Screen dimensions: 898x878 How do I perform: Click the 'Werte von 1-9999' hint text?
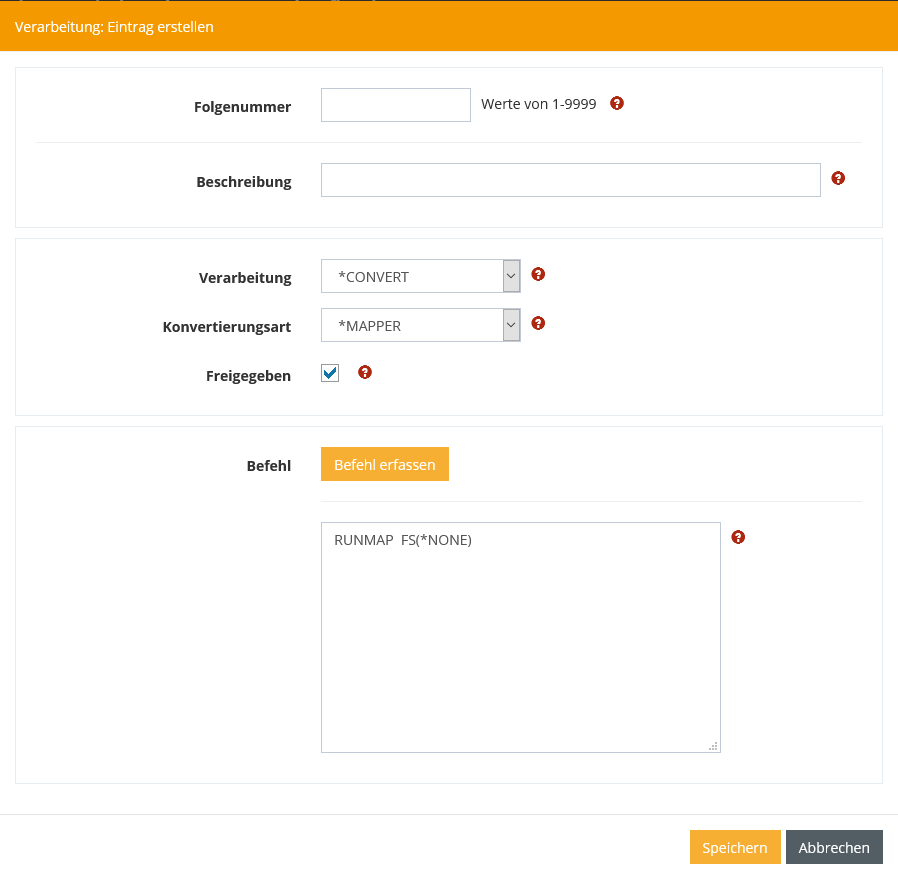pos(538,104)
